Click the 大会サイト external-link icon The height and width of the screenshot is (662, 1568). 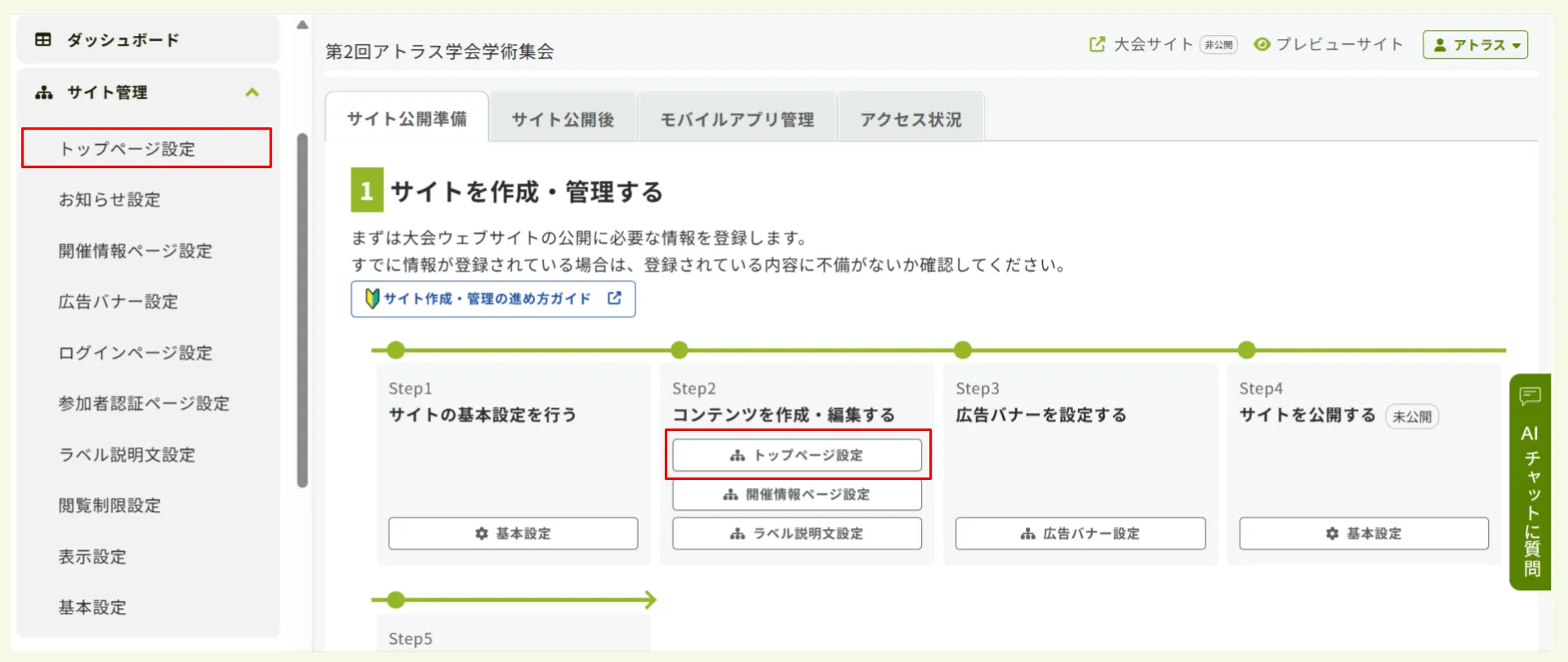1097,44
